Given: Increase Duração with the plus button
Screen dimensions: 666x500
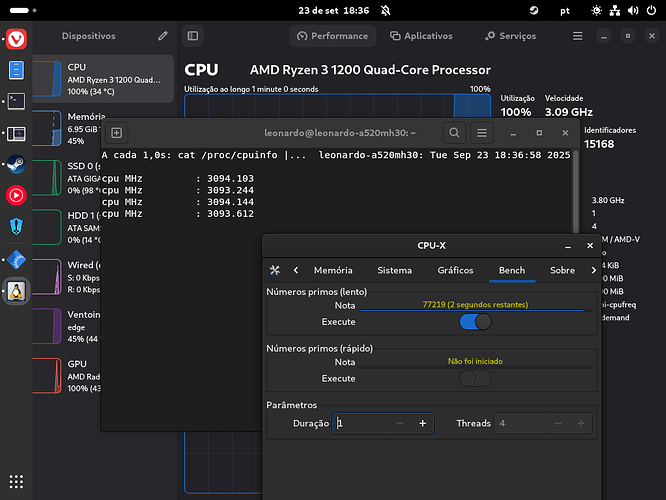Looking at the screenshot, I should [422, 424].
